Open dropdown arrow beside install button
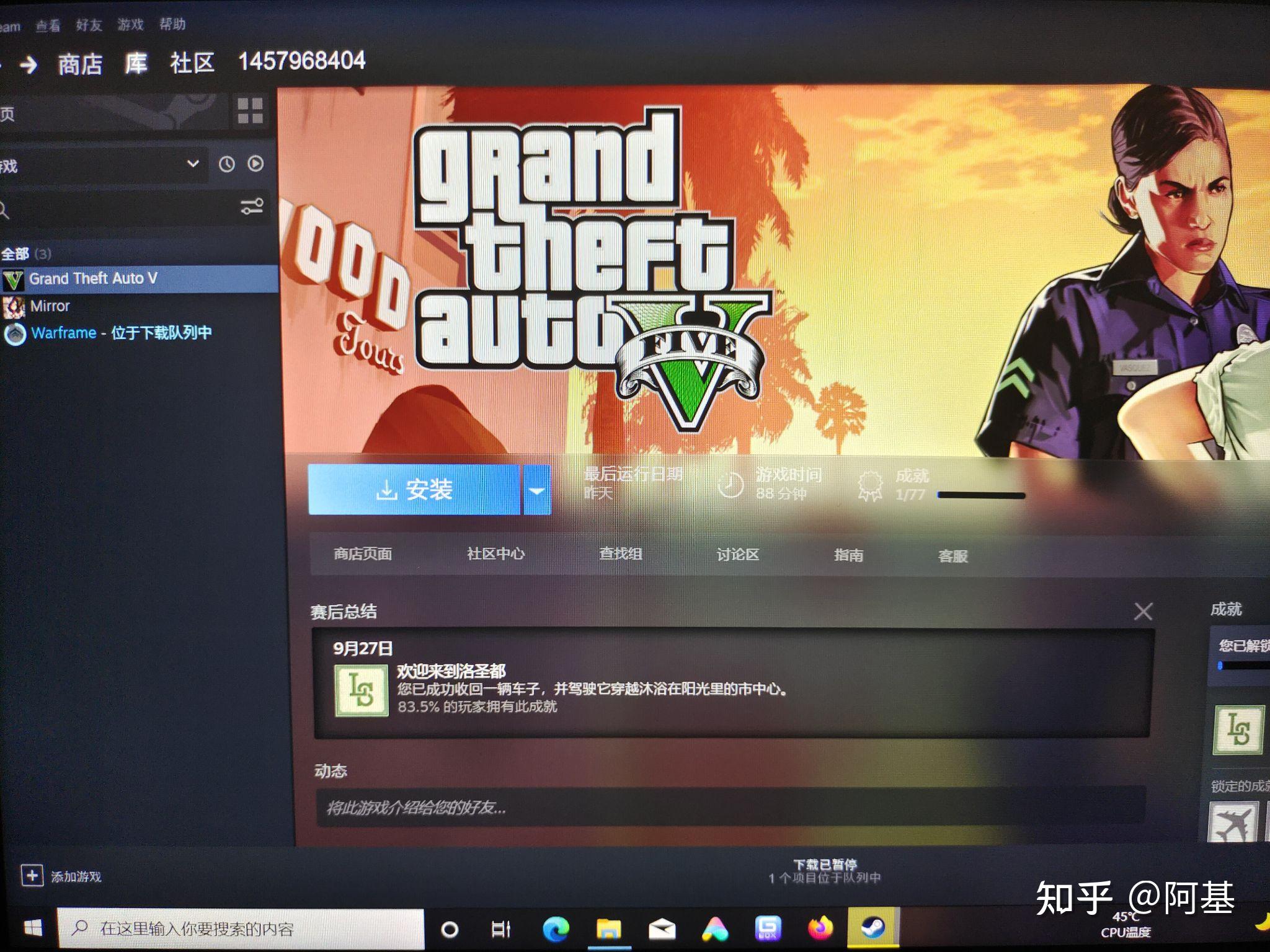The image size is (1270, 952). point(537,490)
